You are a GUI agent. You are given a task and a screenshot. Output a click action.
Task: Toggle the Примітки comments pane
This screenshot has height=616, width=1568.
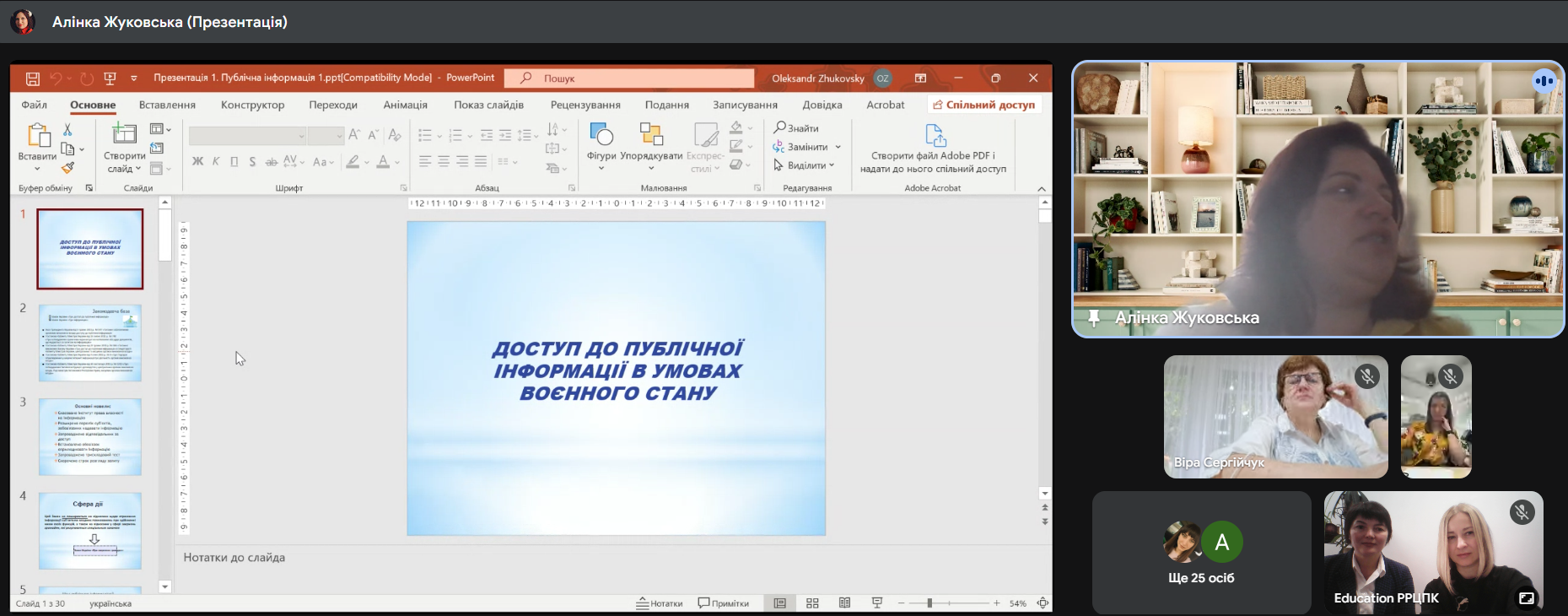(x=724, y=603)
